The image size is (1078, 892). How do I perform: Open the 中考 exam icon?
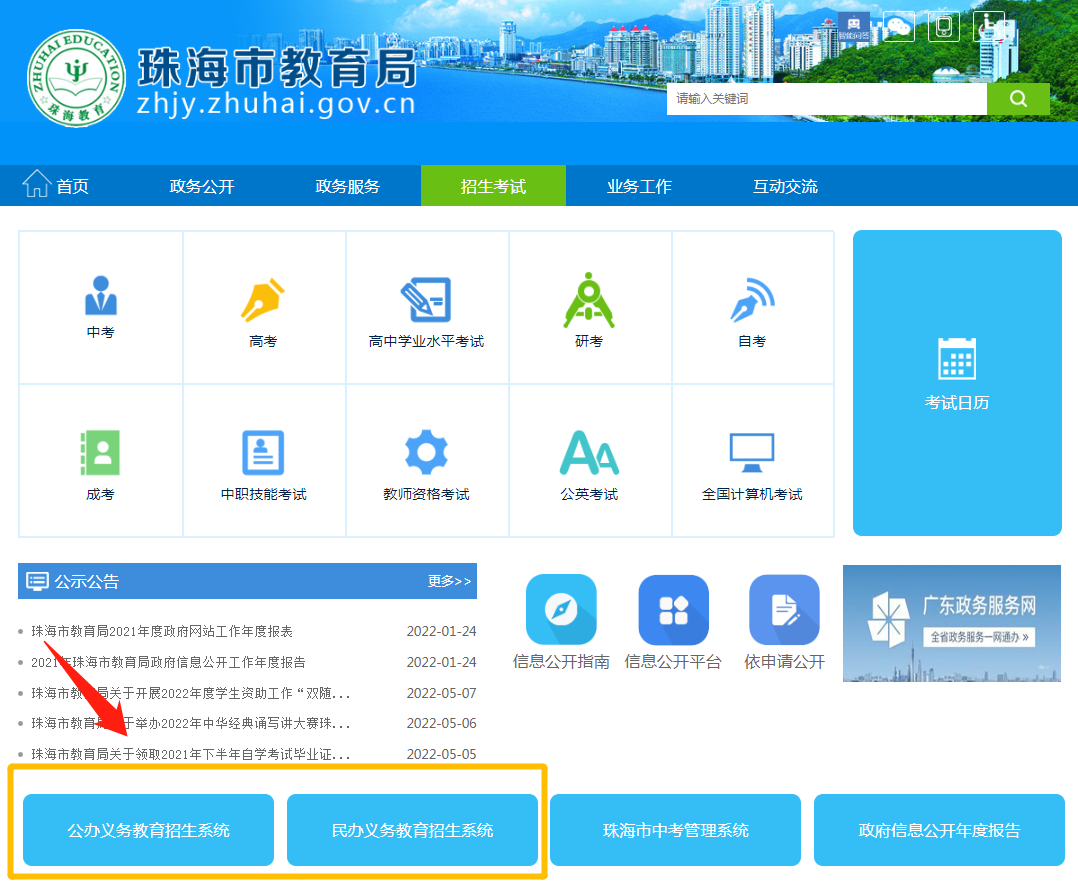[100, 297]
